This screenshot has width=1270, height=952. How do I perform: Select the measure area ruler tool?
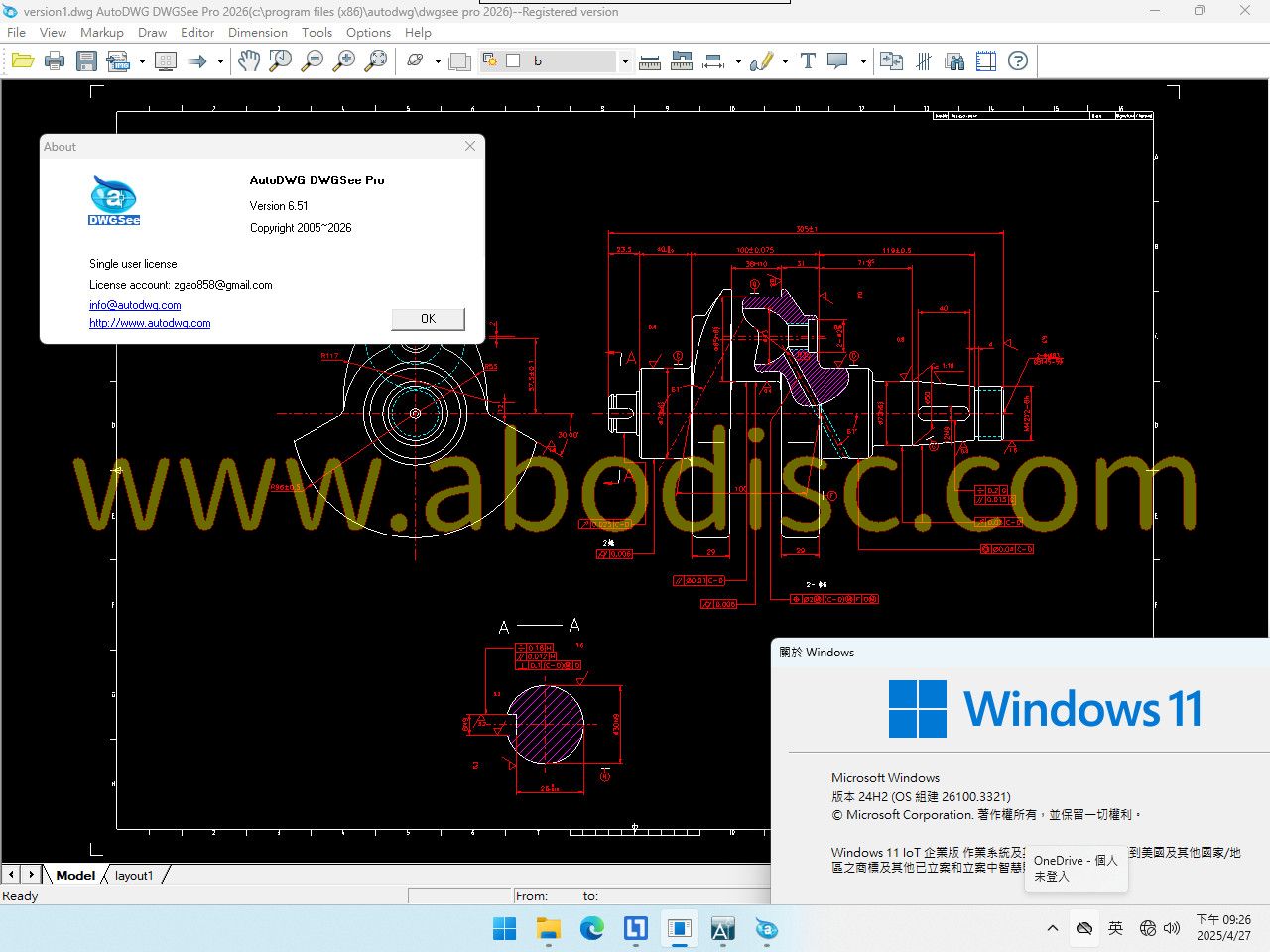click(682, 61)
